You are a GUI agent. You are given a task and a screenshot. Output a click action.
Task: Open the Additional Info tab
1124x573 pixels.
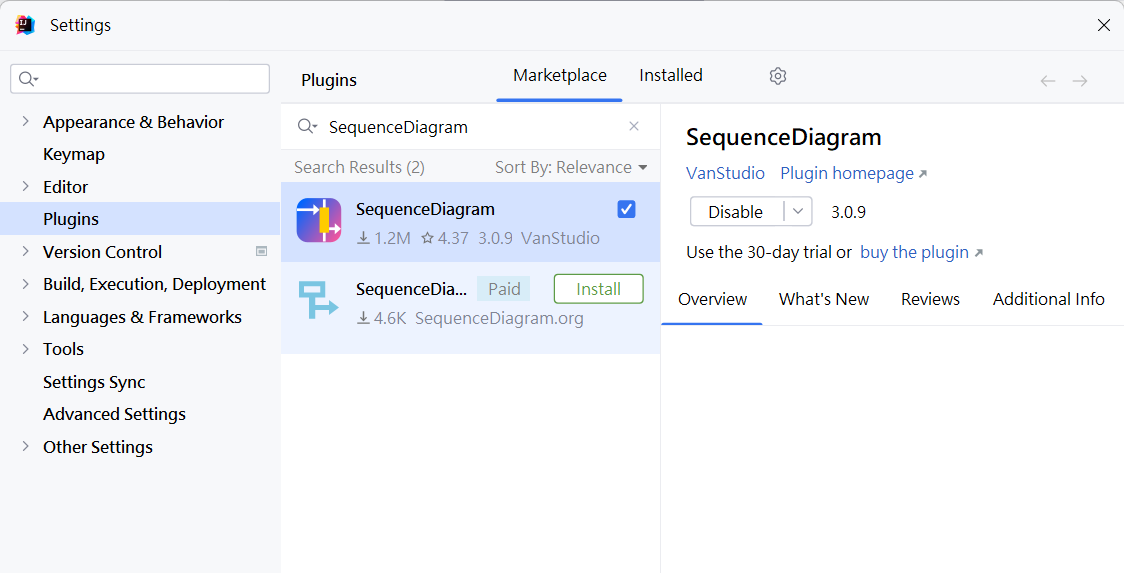pyautogui.click(x=1048, y=299)
